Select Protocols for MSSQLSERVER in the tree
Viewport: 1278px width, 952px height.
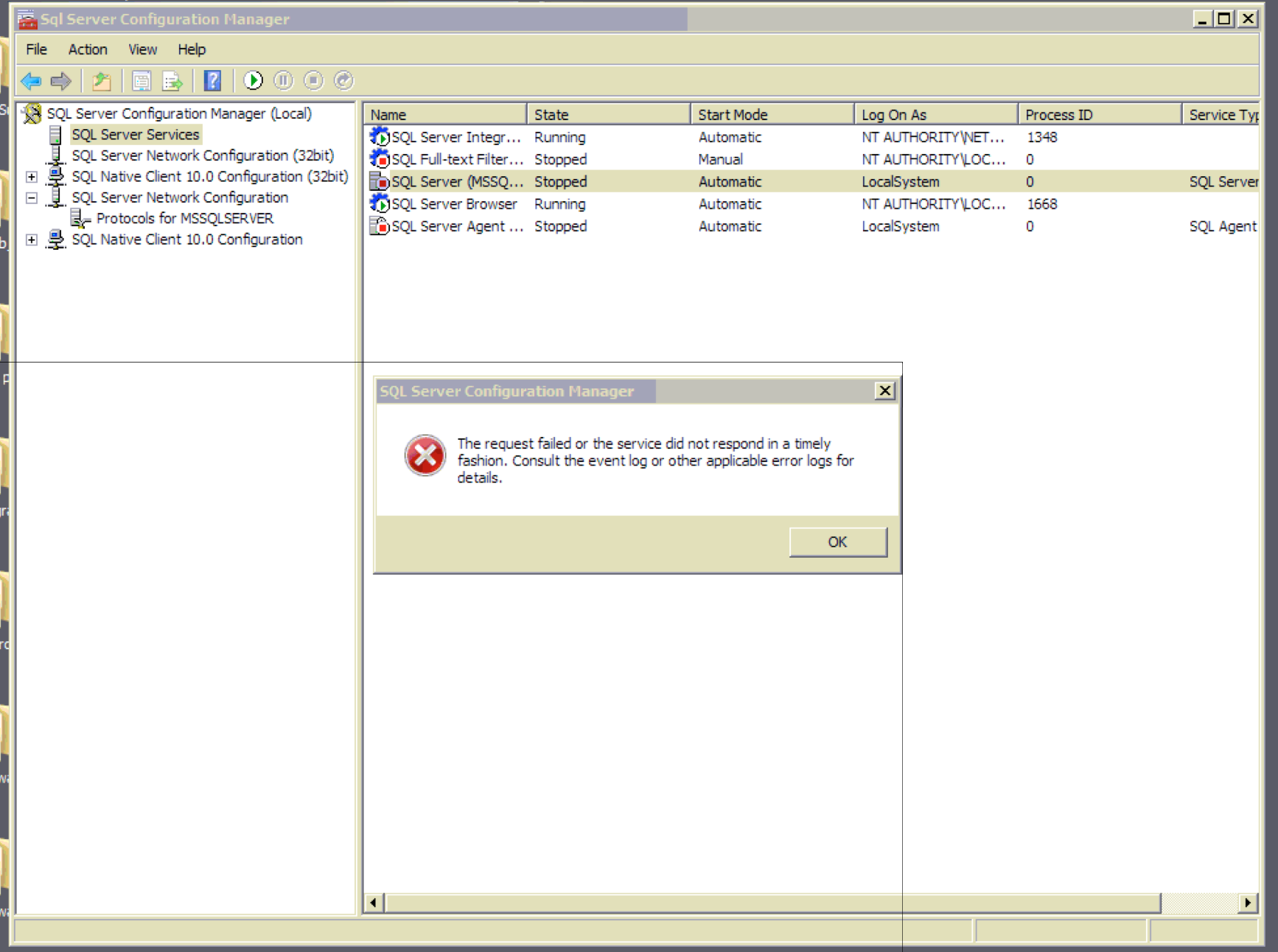click(x=185, y=218)
